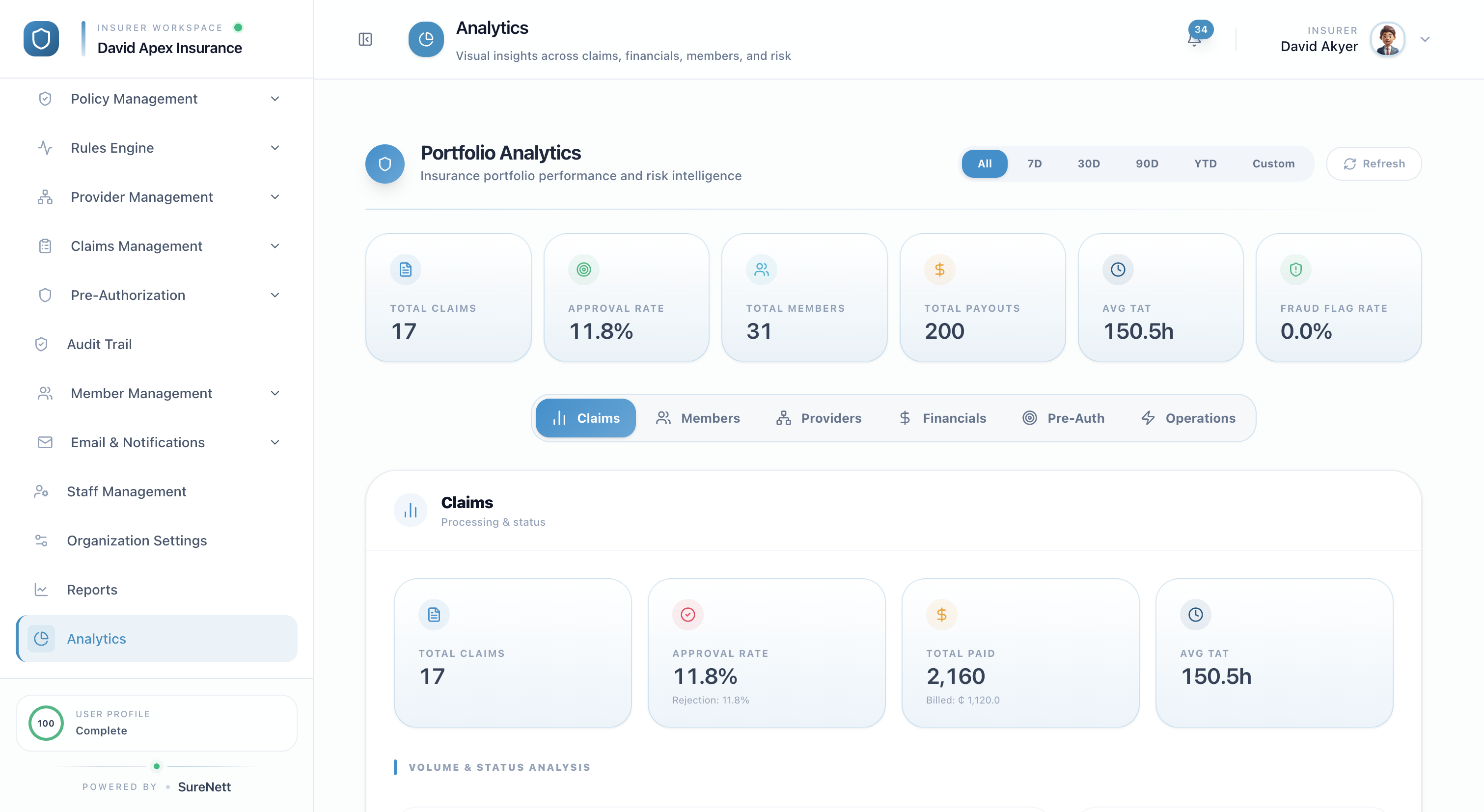The height and width of the screenshot is (812, 1484).
Task: Expand the Member Management chevron
Action: point(275,393)
